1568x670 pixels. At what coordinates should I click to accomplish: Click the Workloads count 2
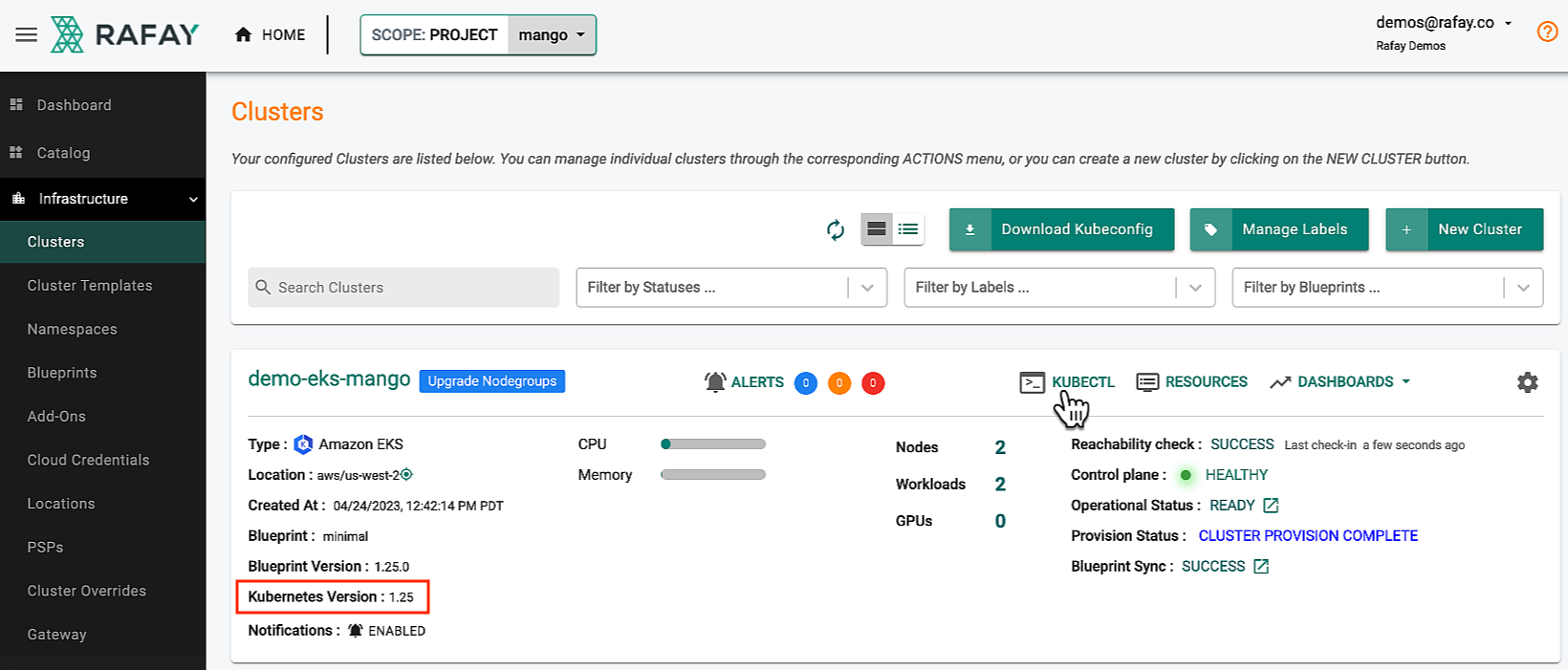[x=1000, y=485]
